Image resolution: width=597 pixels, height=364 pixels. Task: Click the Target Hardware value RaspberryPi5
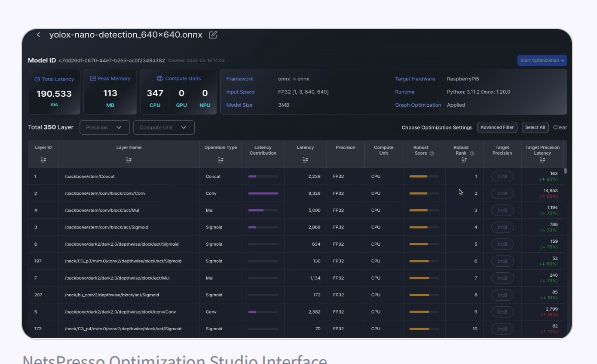coord(463,79)
